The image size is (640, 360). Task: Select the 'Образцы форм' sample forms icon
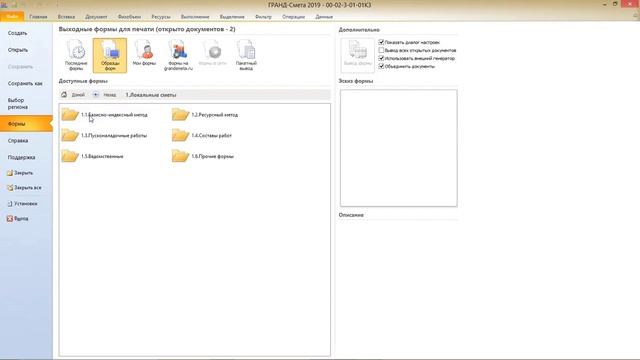(x=110, y=55)
